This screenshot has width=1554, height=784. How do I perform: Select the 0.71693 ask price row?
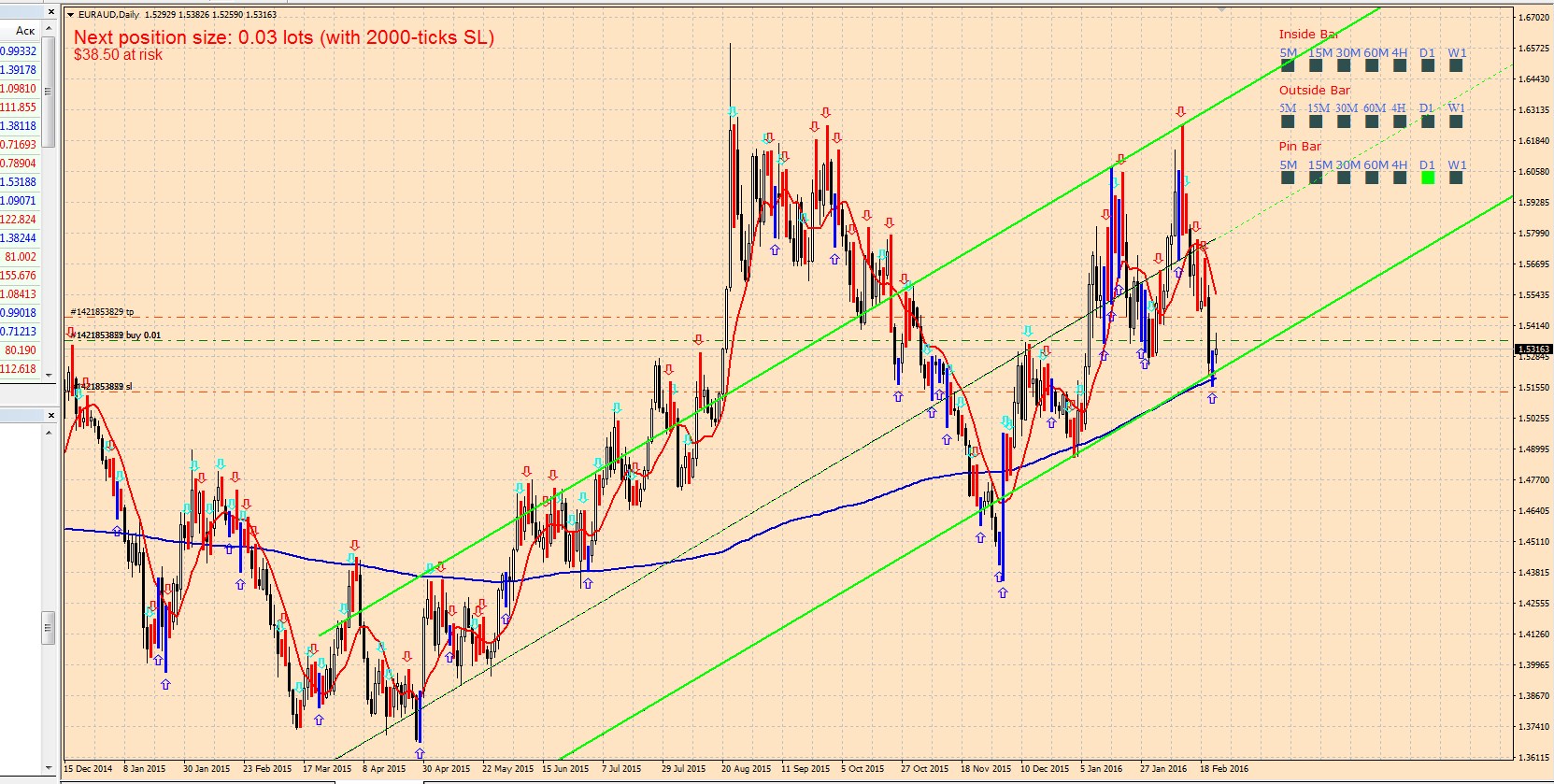point(21,145)
